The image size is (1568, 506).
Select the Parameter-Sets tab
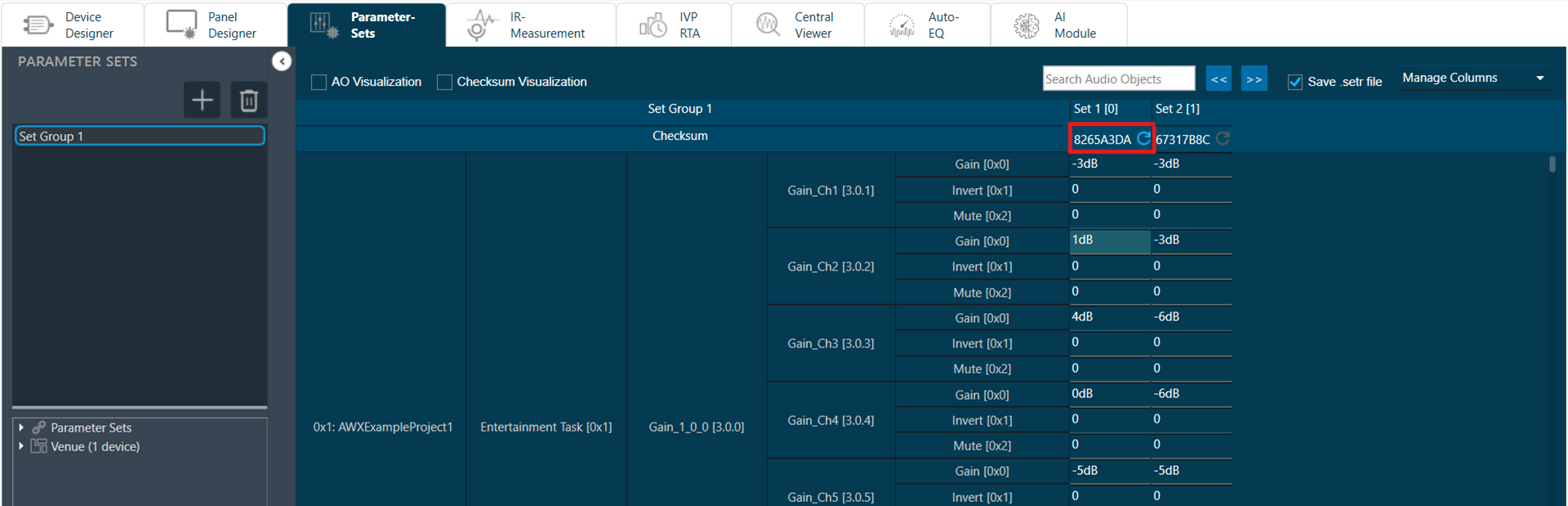point(367,25)
